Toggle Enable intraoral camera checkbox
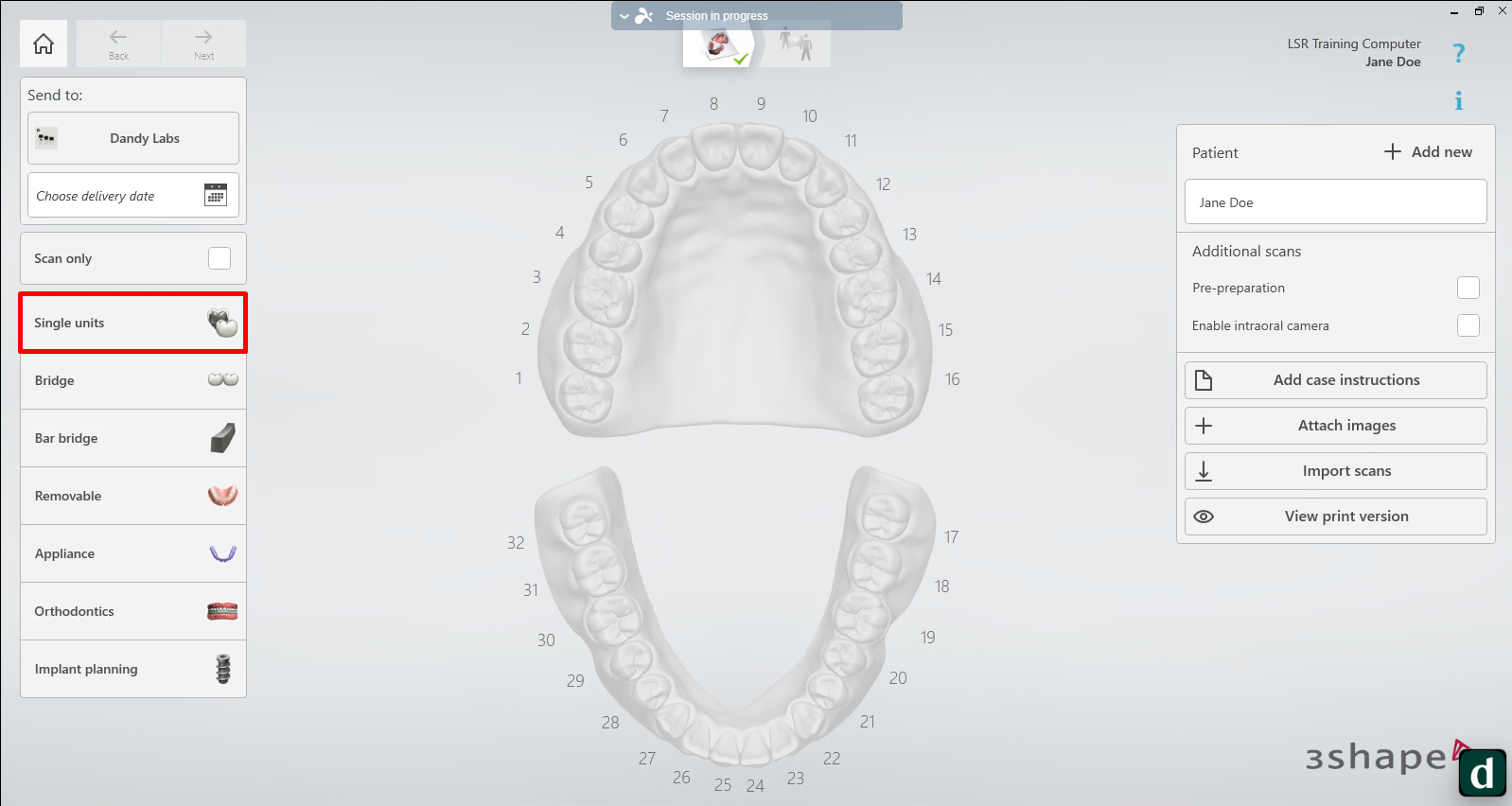The image size is (1512, 806). coord(1468,325)
